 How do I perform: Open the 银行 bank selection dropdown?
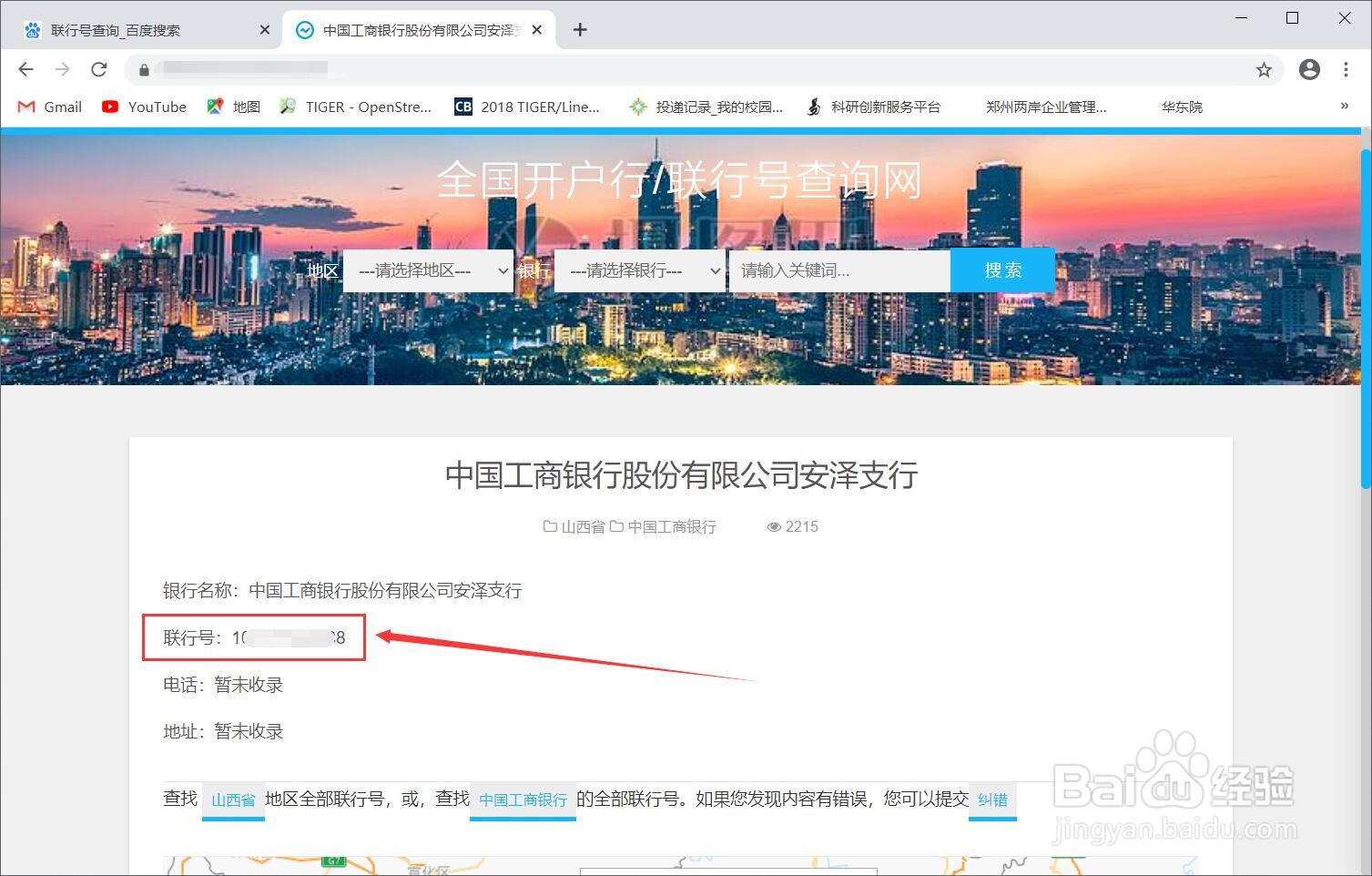[x=639, y=270]
